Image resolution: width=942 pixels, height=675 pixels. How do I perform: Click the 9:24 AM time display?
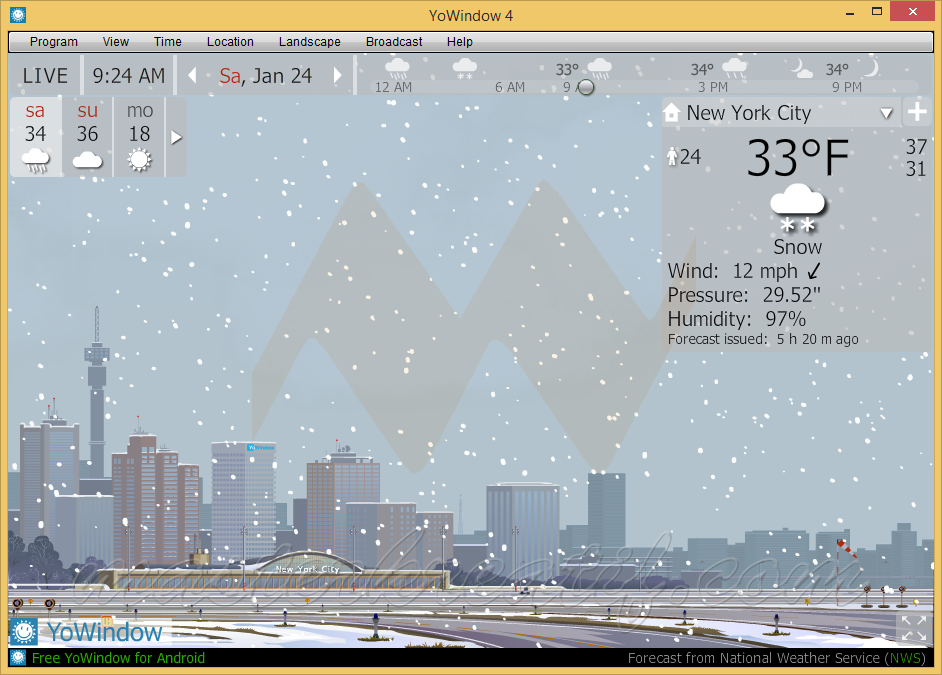pos(129,76)
